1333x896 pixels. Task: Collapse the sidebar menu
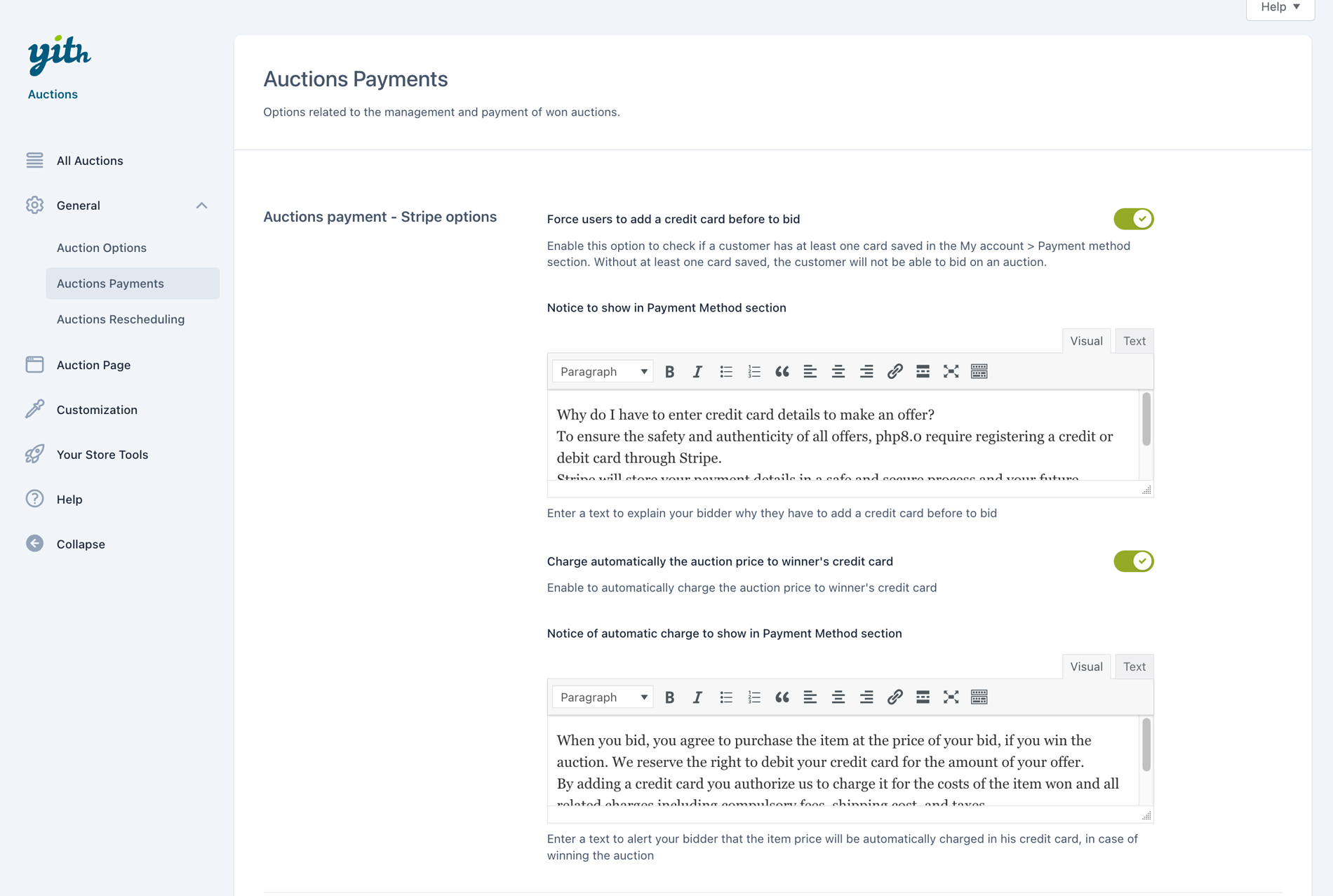(x=80, y=544)
